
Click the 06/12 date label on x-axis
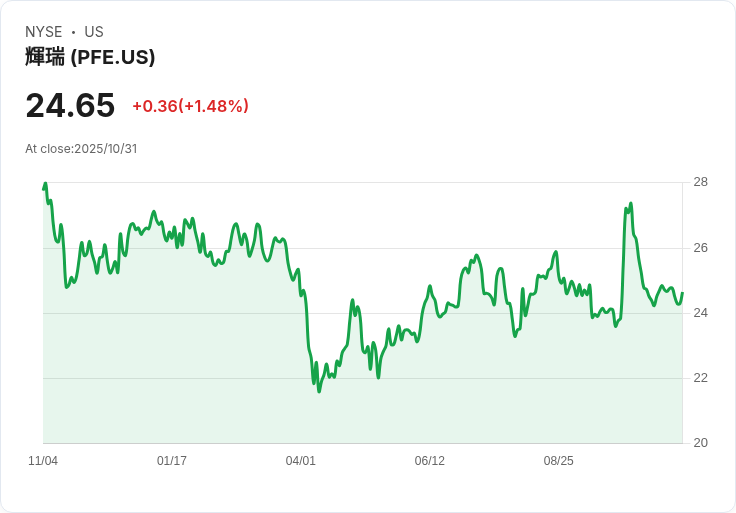(x=430, y=461)
